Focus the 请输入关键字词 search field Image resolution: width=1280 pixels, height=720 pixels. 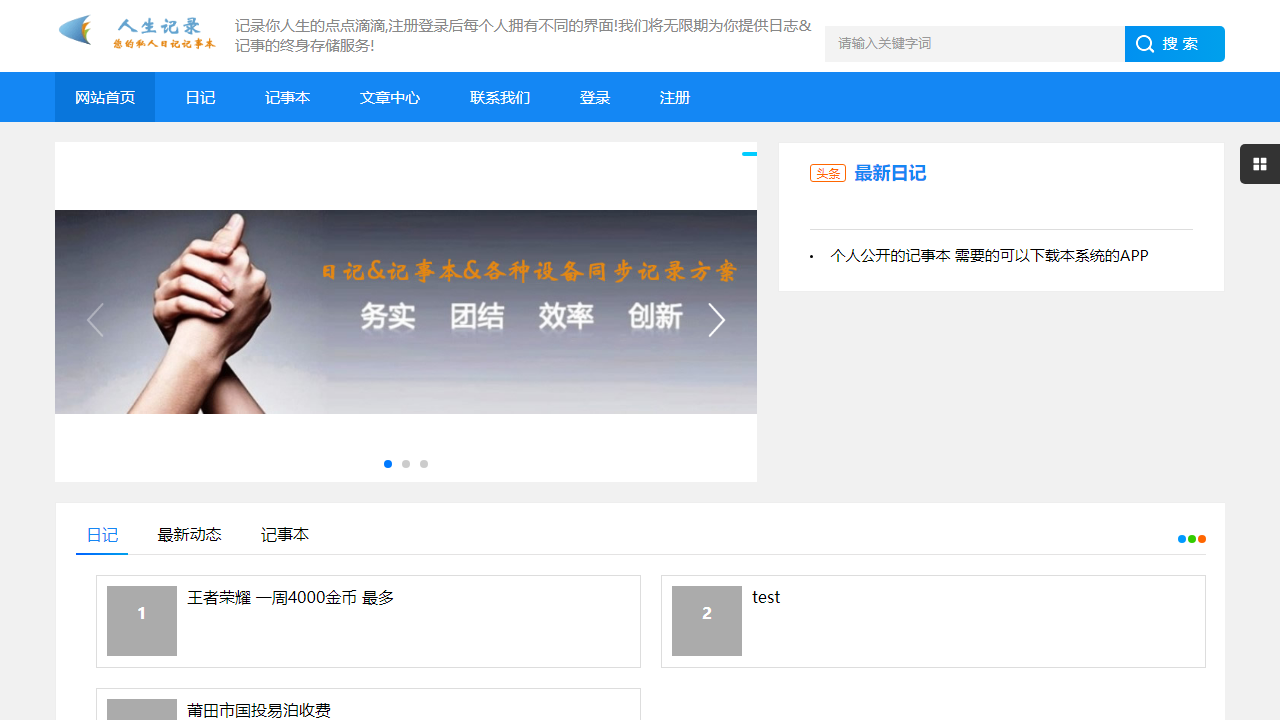pyautogui.click(x=974, y=44)
